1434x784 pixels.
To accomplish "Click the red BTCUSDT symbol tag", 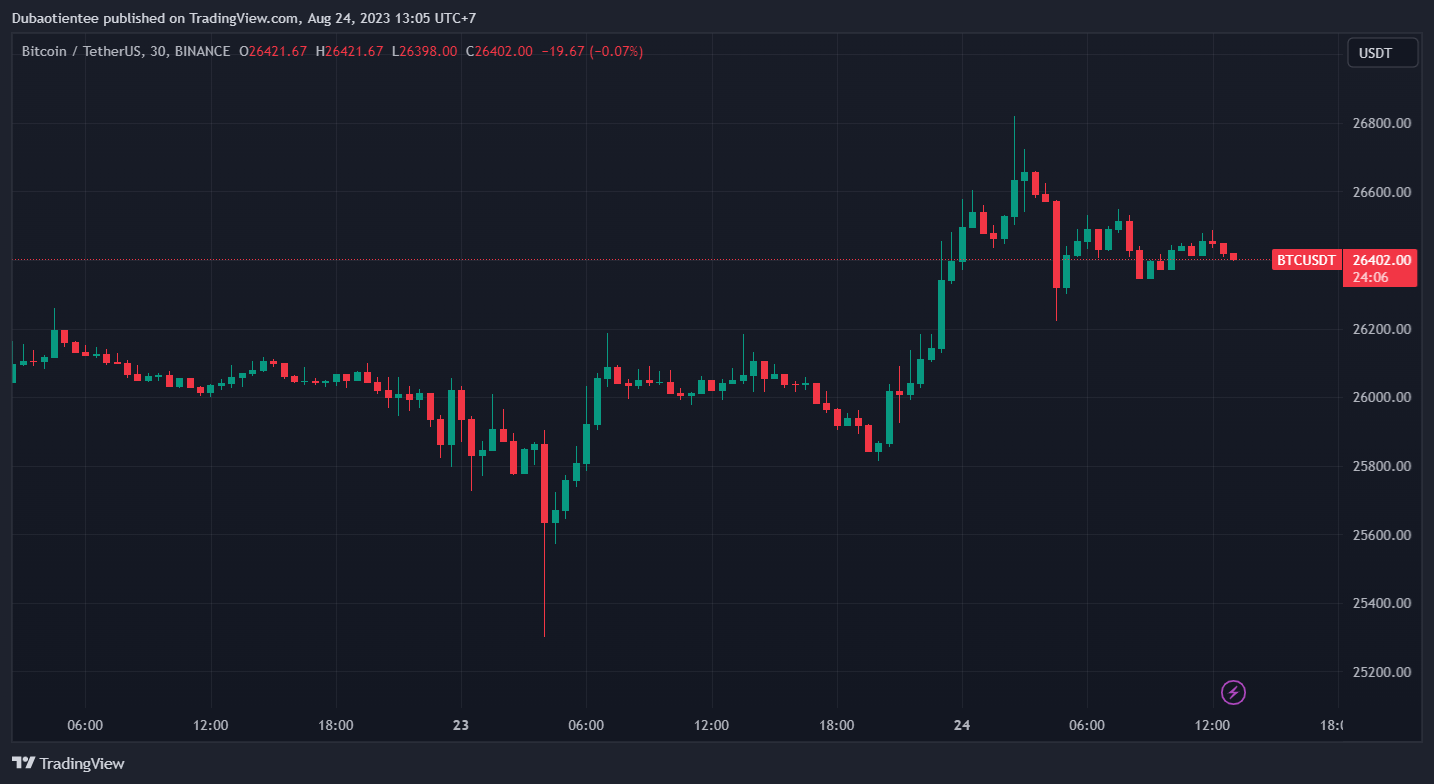I will tap(1306, 260).
